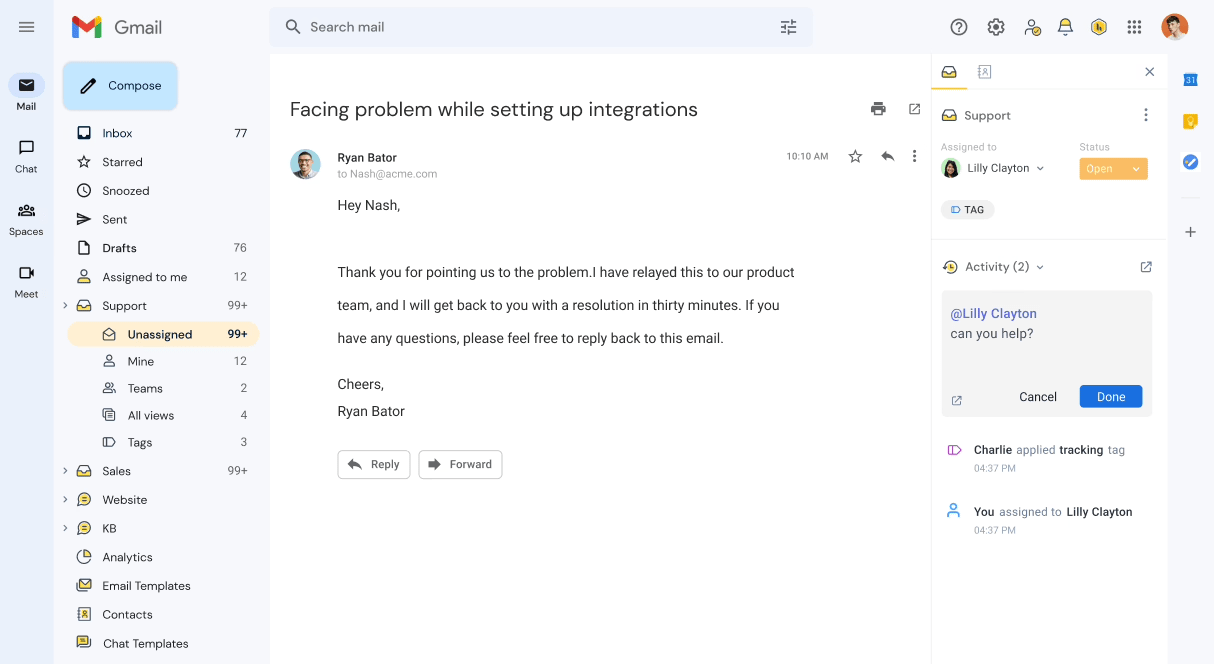Viewport: 1214px width, 664px height.
Task: Open the Google apps grid
Action: click(x=1134, y=27)
